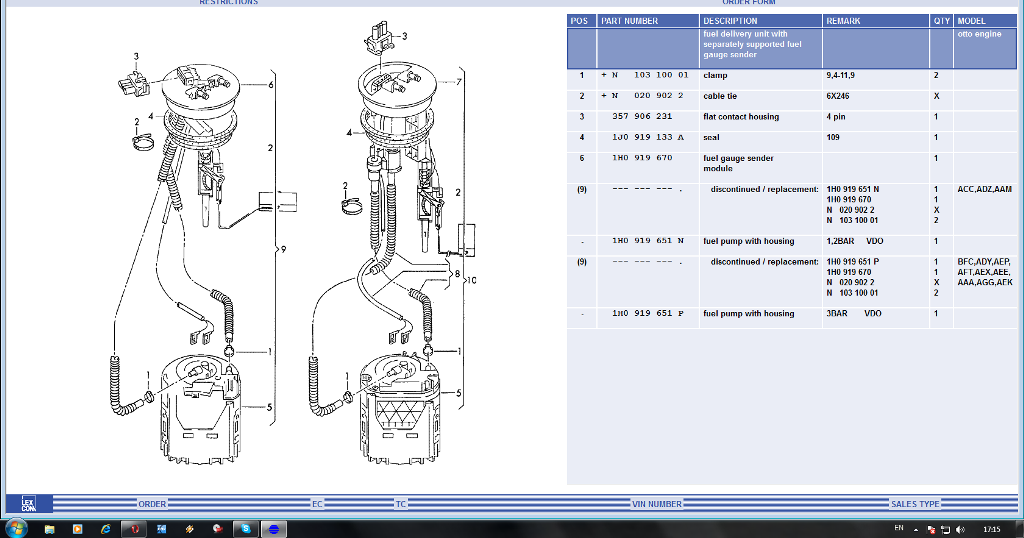The image size is (1024, 538).
Task: Click the LEXCOM logo icon
Action: 27,504
